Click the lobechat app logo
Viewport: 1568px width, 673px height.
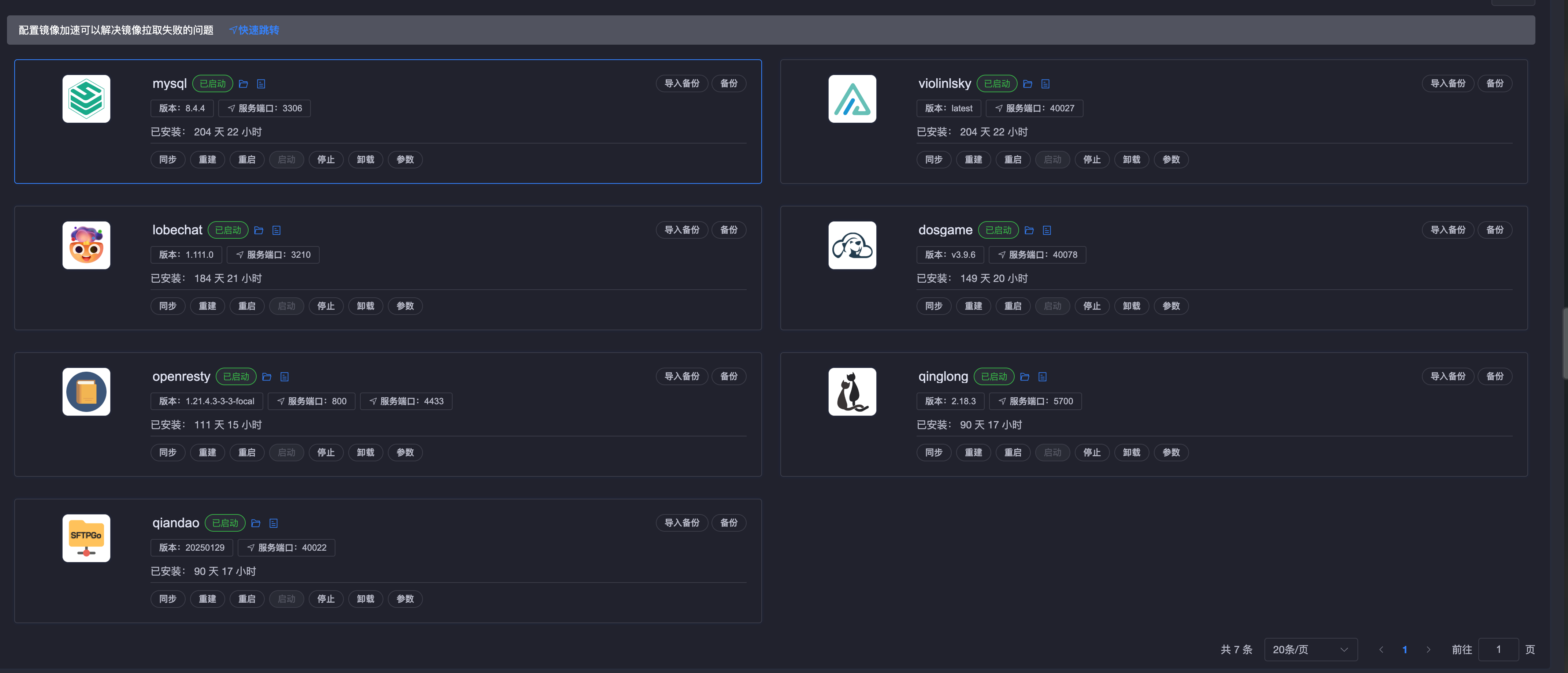click(x=86, y=245)
